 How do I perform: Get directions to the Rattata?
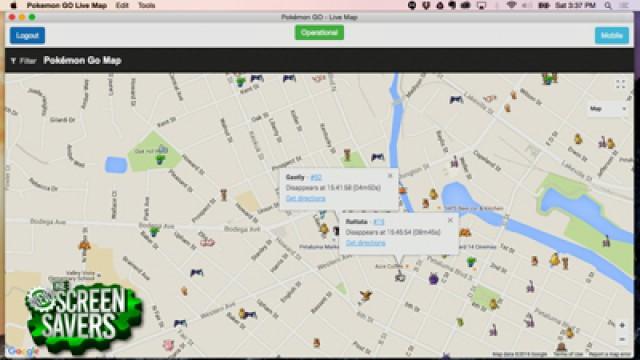pos(365,243)
